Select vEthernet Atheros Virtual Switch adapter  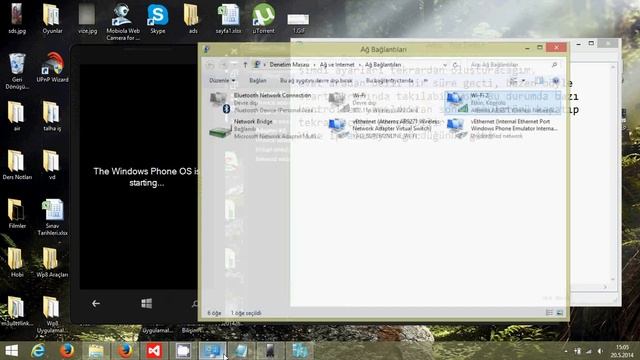384,129
